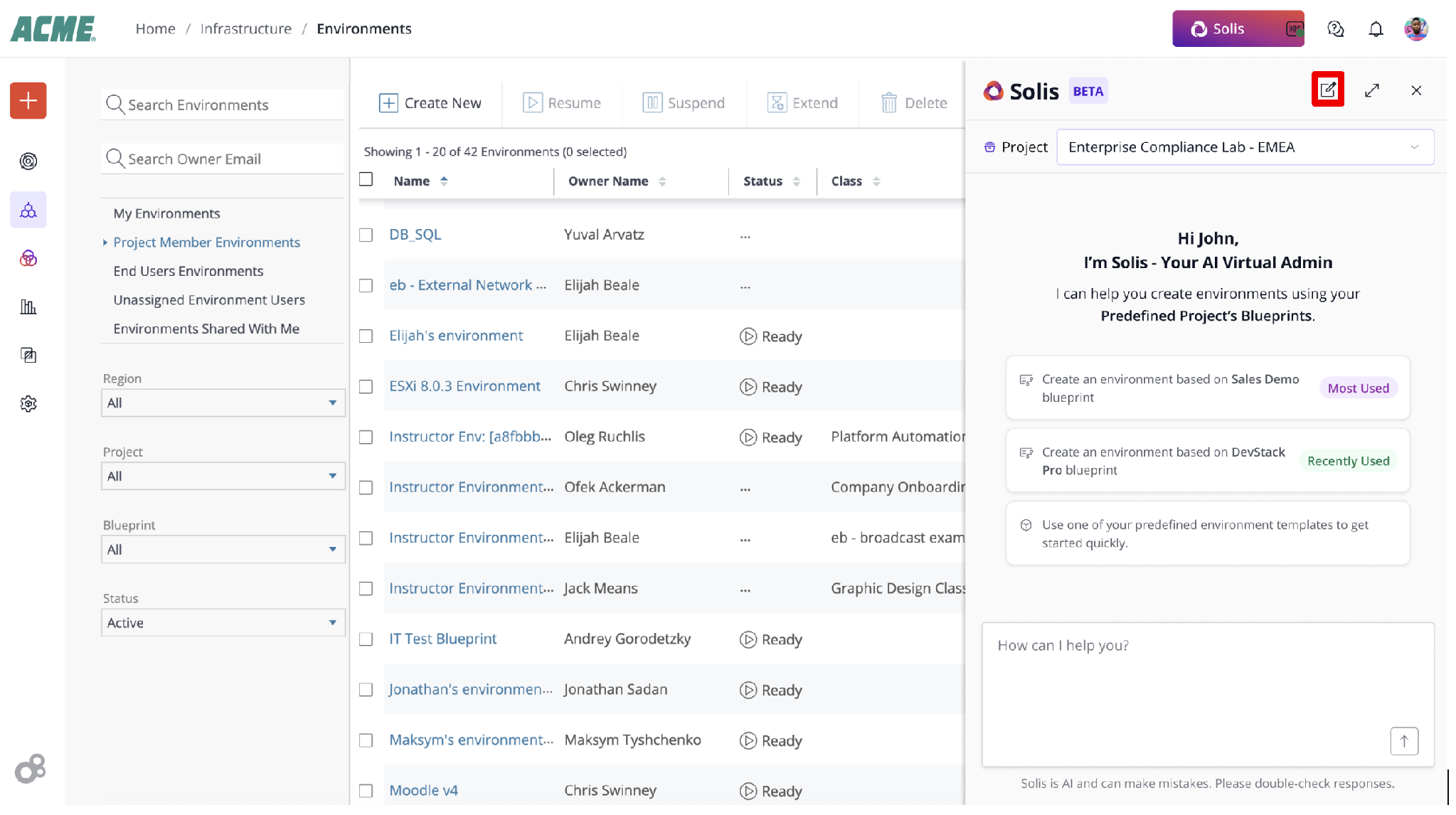Choose Sales Demo blueprint suggestion card
1456x815 pixels.
point(1207,388)
